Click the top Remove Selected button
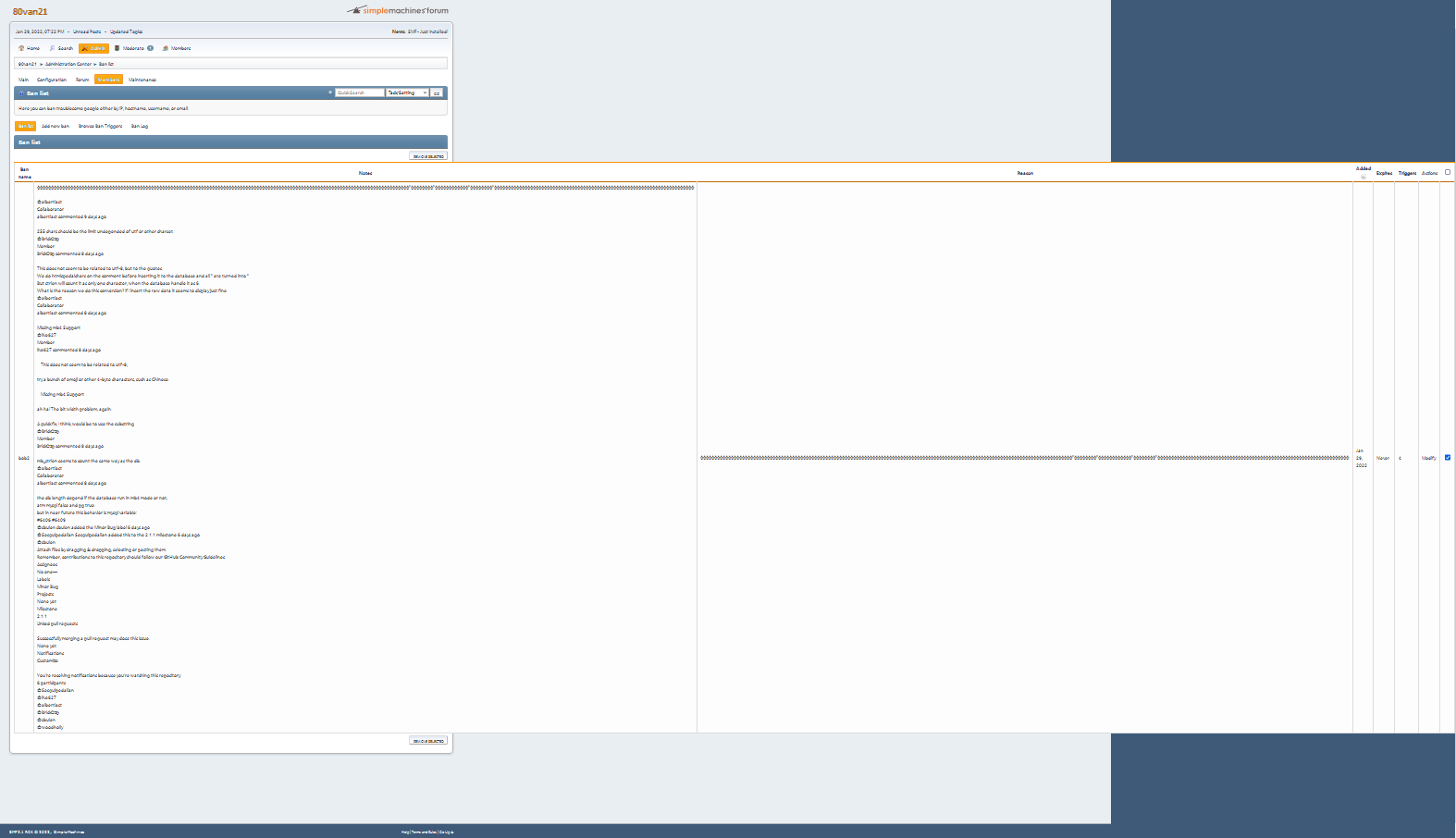Viewport: 1456px width, 838px height. (428, 155)
